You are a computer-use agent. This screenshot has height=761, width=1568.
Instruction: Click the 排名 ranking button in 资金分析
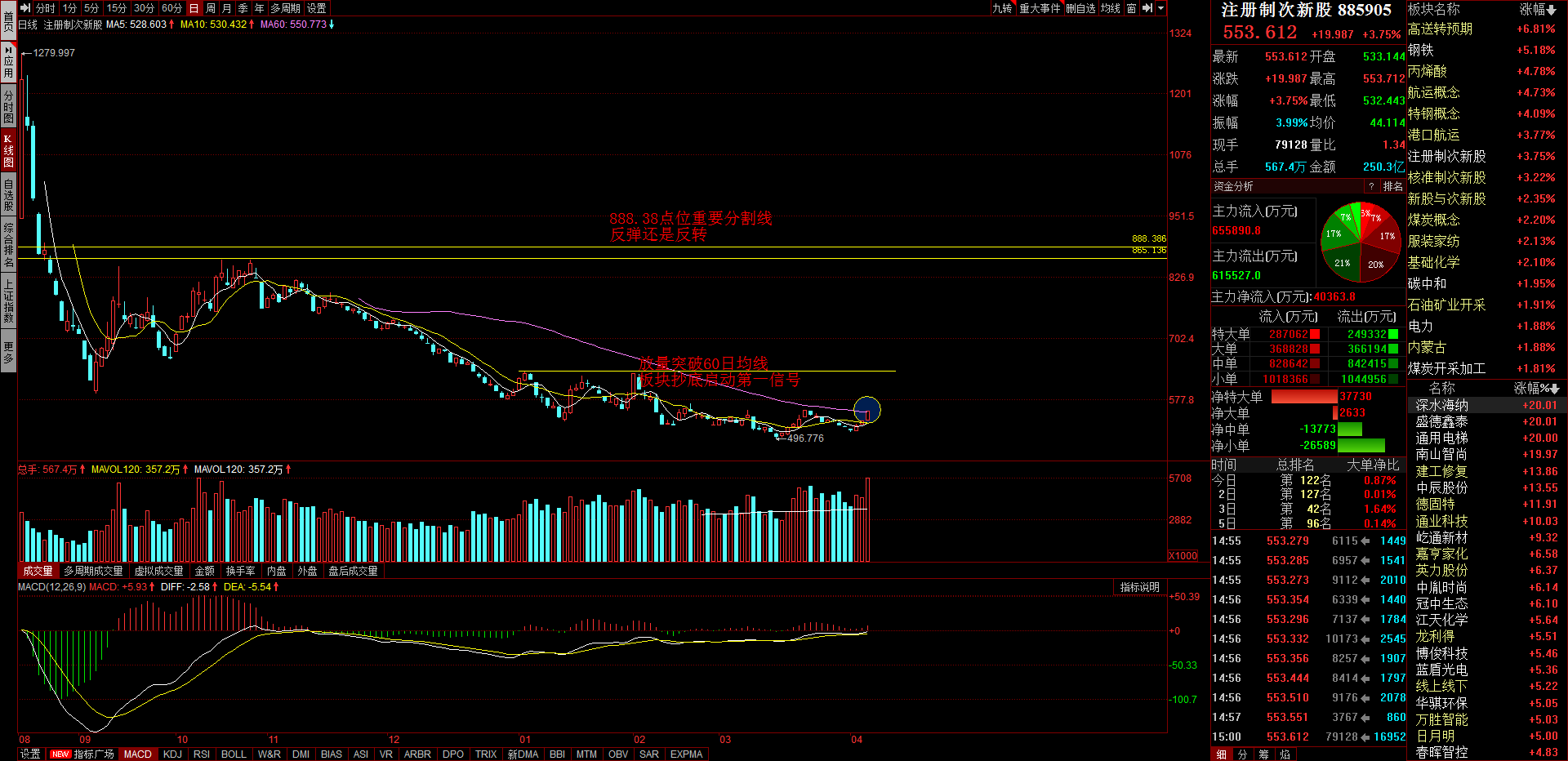pos(1392,186)
